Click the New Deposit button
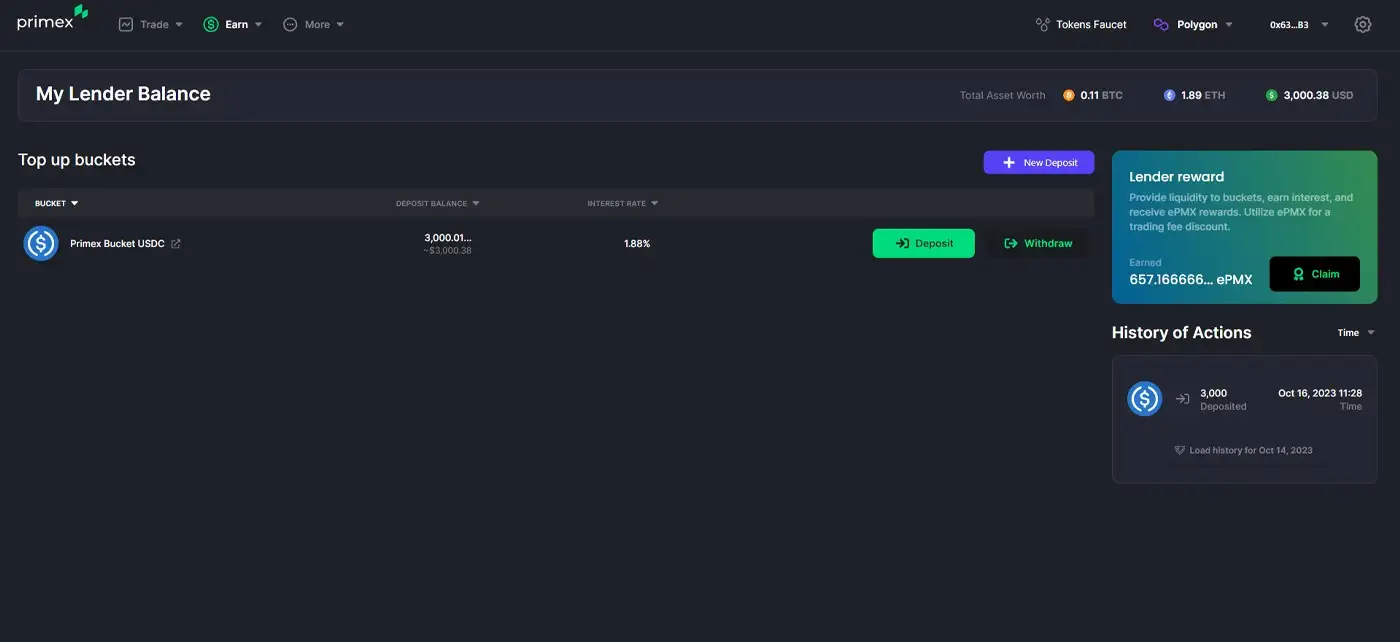 (1038, 162)
